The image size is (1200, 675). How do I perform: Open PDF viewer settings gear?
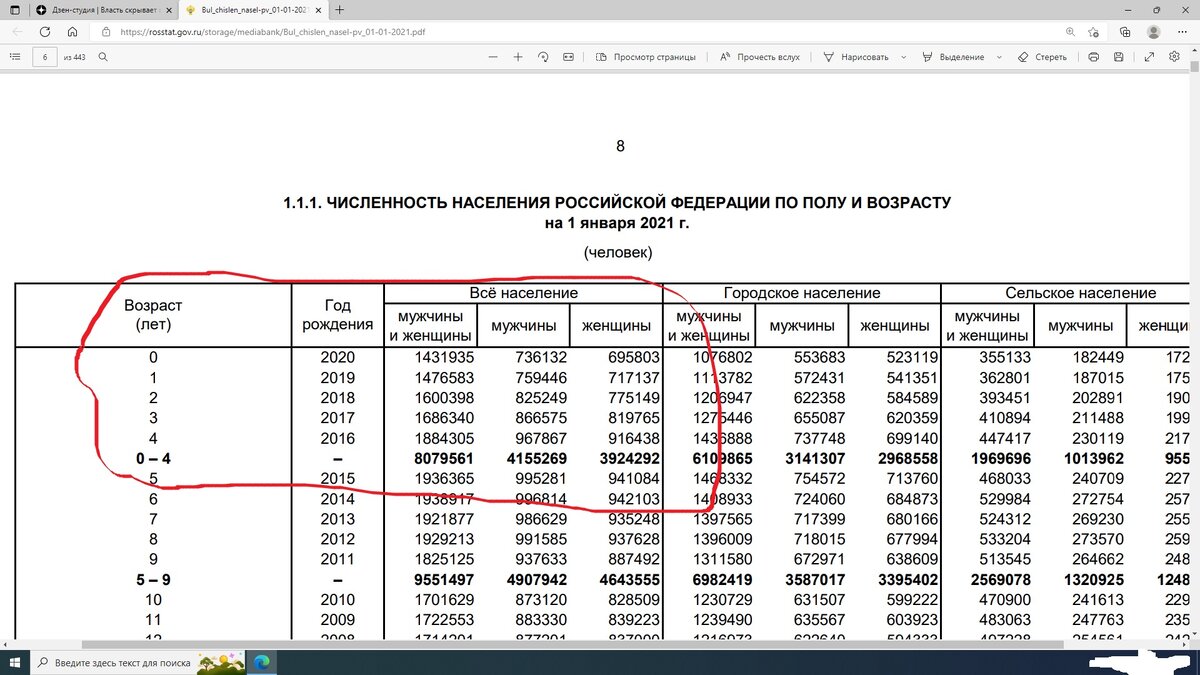(1176, 57)
